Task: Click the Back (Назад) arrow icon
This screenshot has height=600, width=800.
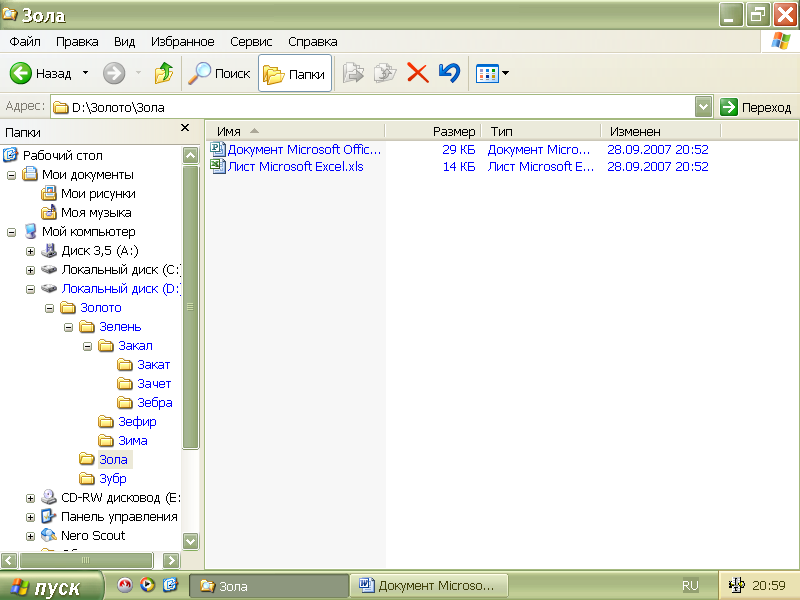Action: (21, 73)
